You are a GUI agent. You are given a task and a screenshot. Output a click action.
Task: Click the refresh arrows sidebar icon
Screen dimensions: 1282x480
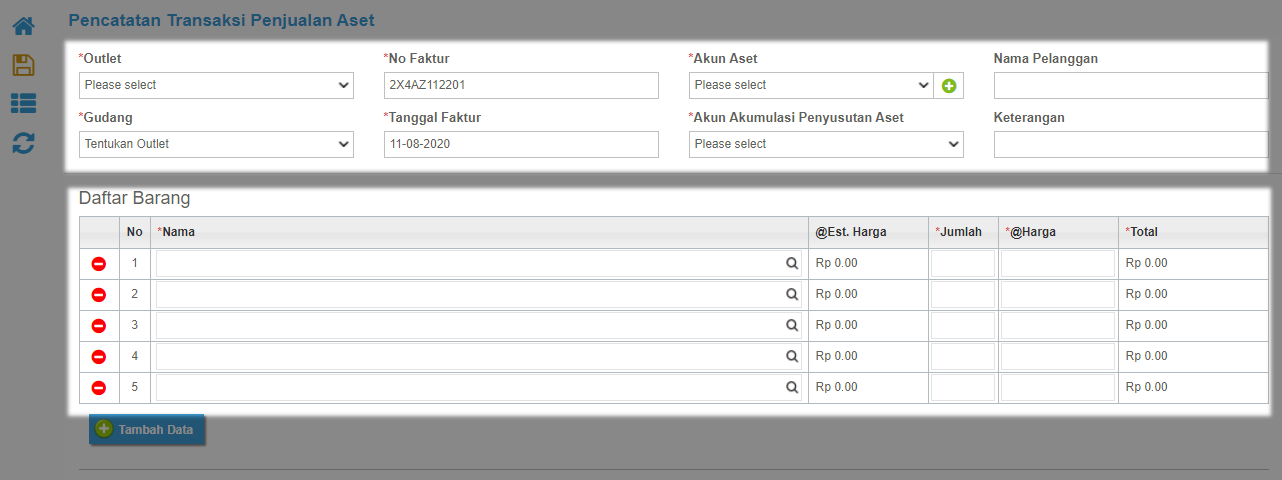23,142
